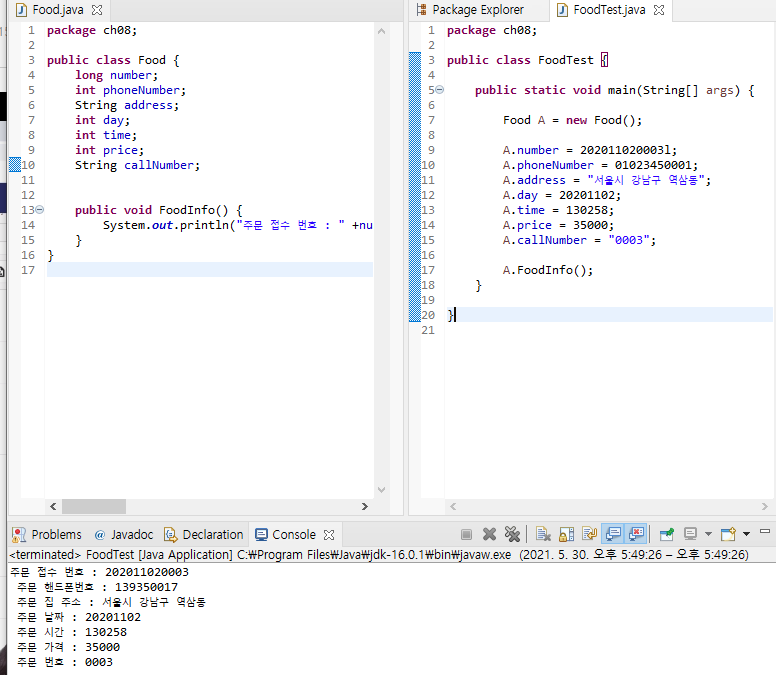The width and height of the screenshot is (776, 675).
Task: Click 'int phoneNumber;' in Food.java
Action: (130, 90)
